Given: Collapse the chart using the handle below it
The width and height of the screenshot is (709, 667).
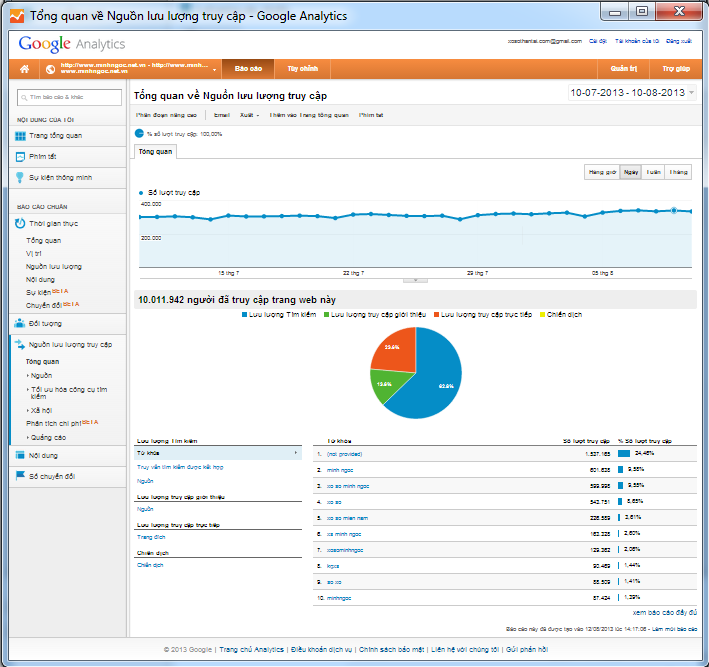Looking at the screenshot, I should click(415, 280).
